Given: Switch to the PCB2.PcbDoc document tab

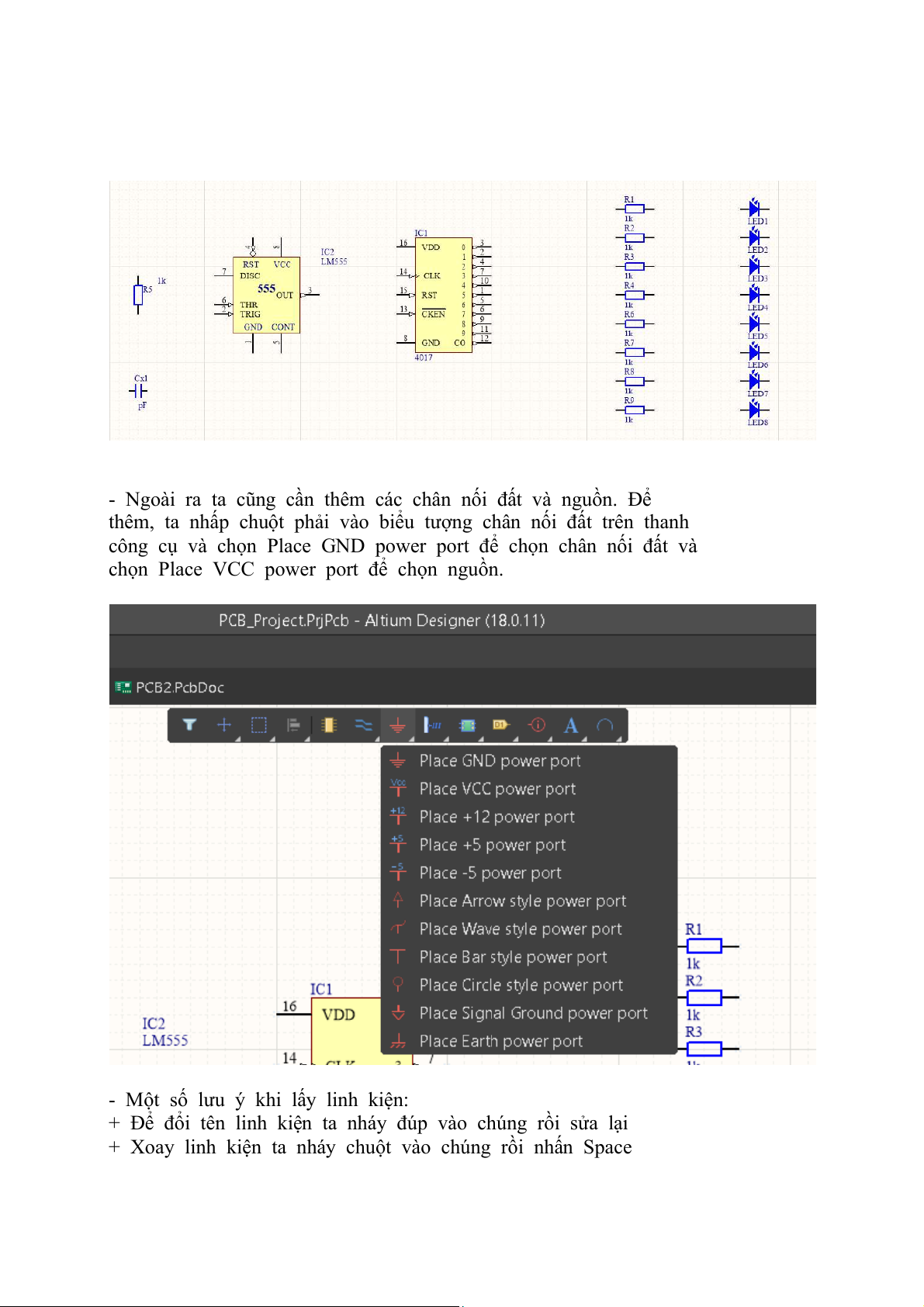Looking at the screenshot, I should pos(179,687).
